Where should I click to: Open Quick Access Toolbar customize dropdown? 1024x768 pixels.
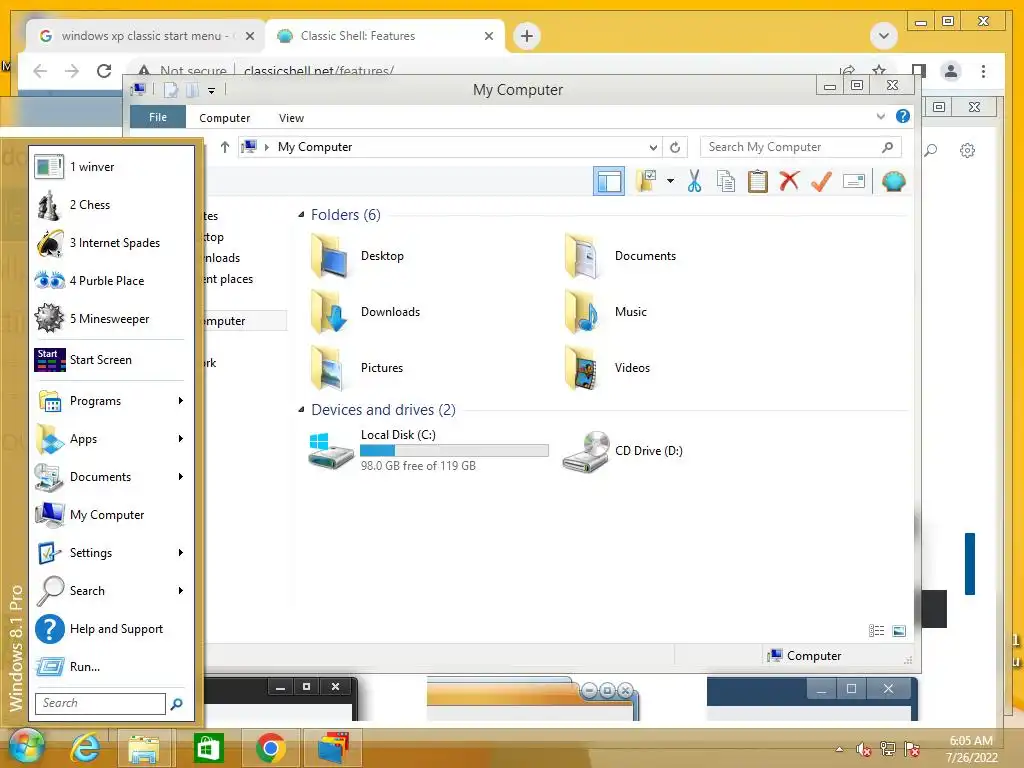click(x=212, y=91)
